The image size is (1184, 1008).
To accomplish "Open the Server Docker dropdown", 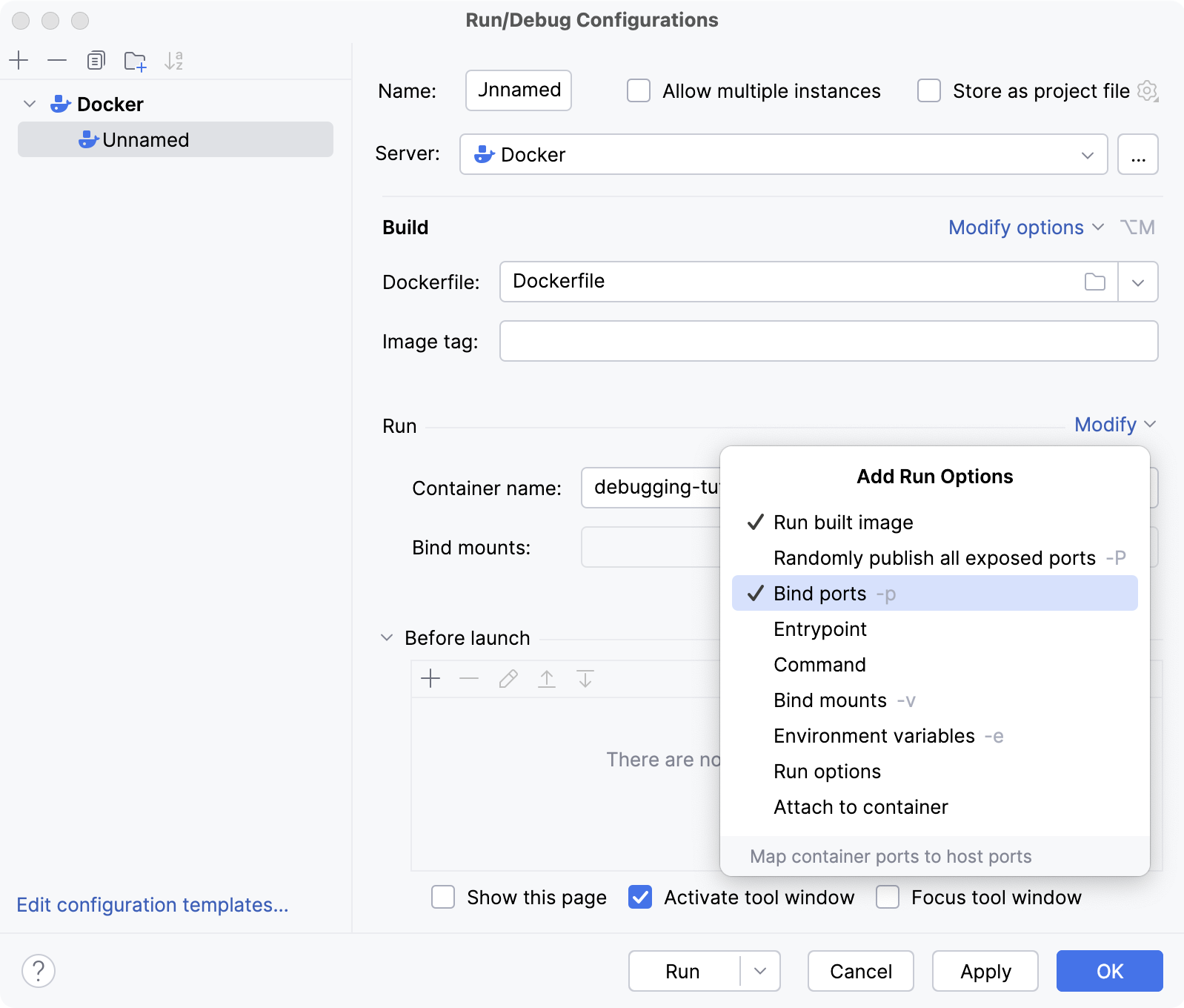I will pos(783,154).
